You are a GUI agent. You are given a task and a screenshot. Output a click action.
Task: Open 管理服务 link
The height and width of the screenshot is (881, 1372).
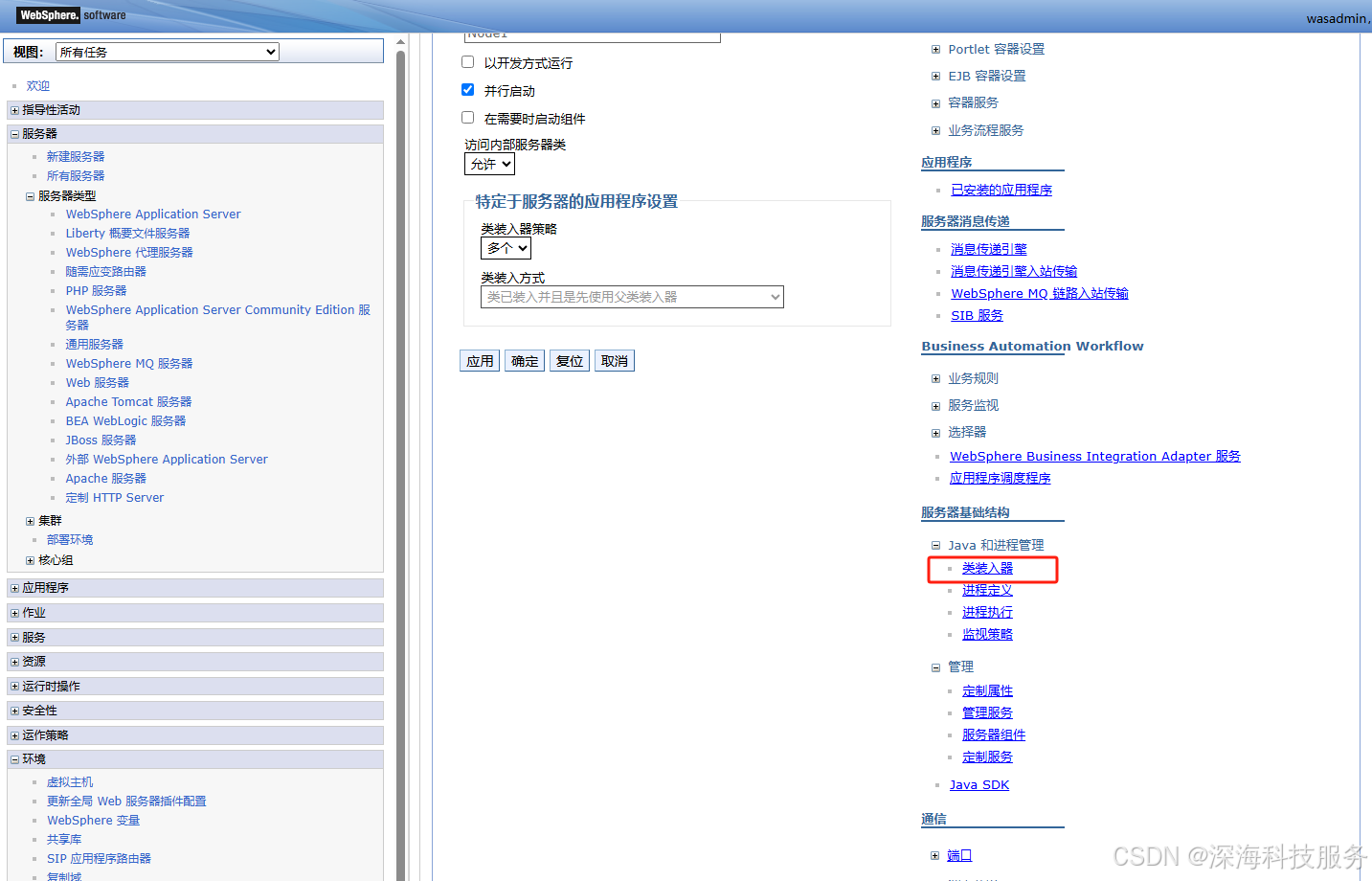[987, 713]
